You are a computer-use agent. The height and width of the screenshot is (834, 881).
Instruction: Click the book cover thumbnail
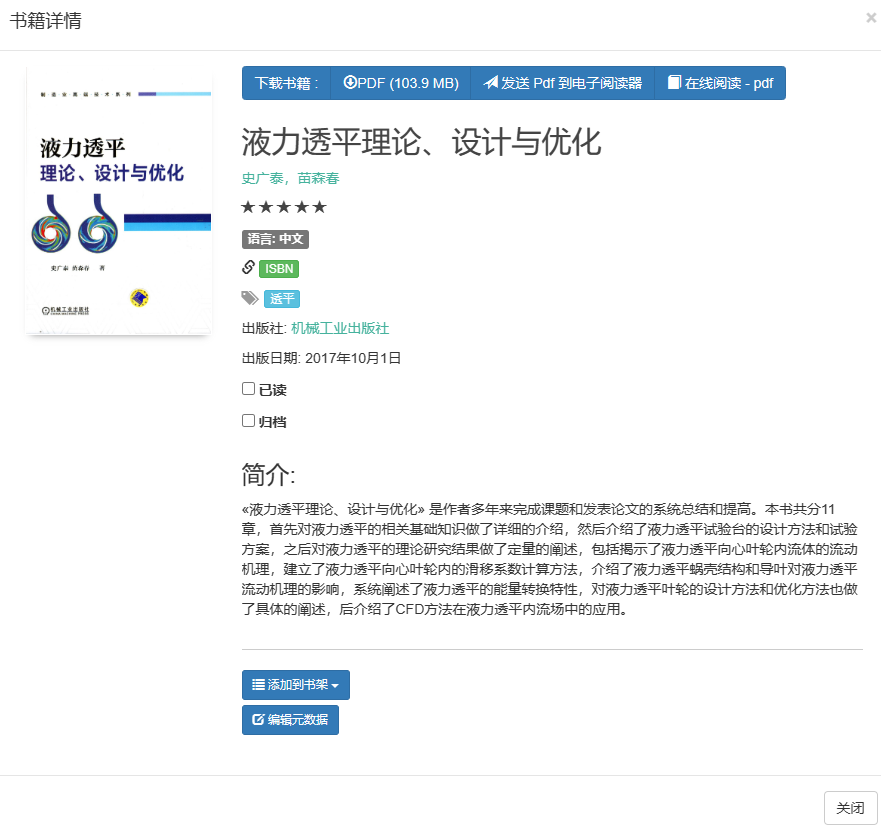coord(118,201)
